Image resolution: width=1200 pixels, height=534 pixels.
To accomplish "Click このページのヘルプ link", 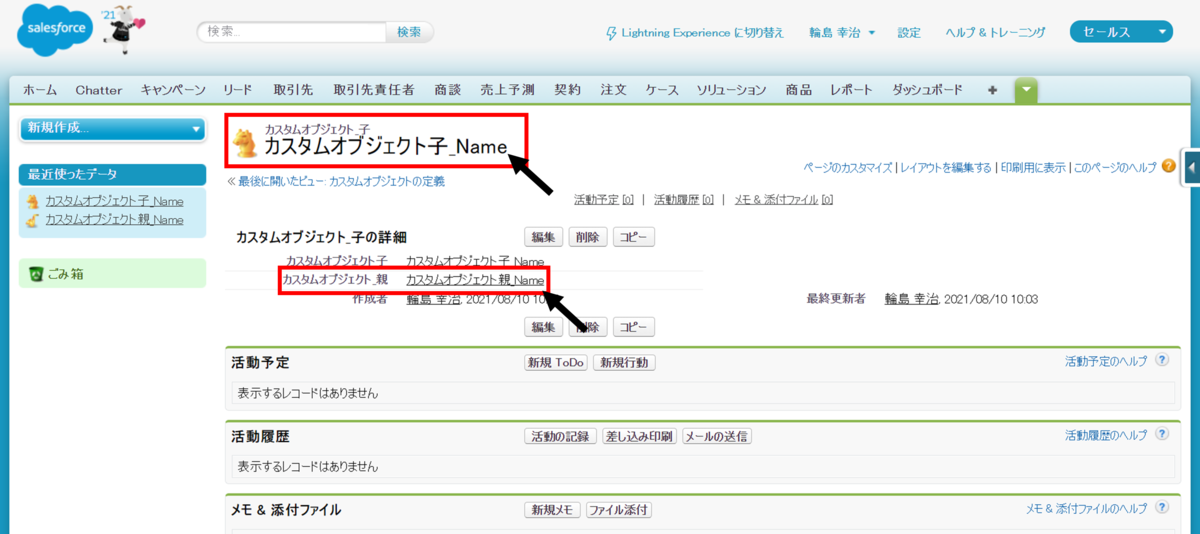I will click(x=1115, y=168).
